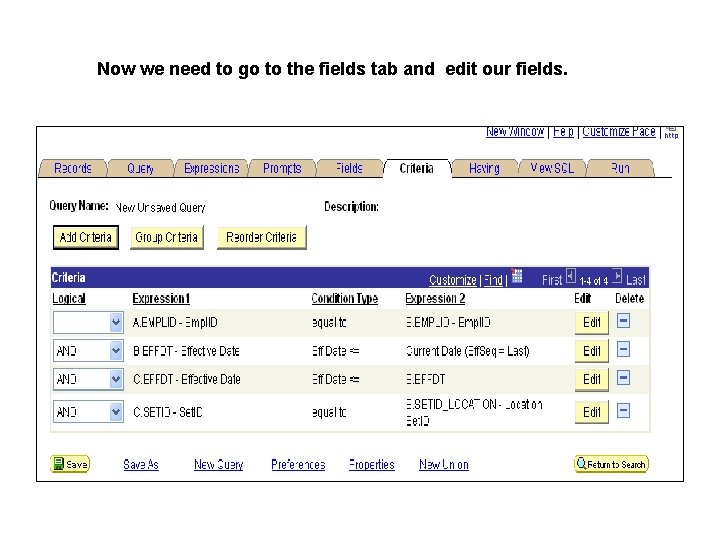Viewport: 720px width, 540px height.
Task: Sort by Condition Type column header
Action: tap(344, 298)
